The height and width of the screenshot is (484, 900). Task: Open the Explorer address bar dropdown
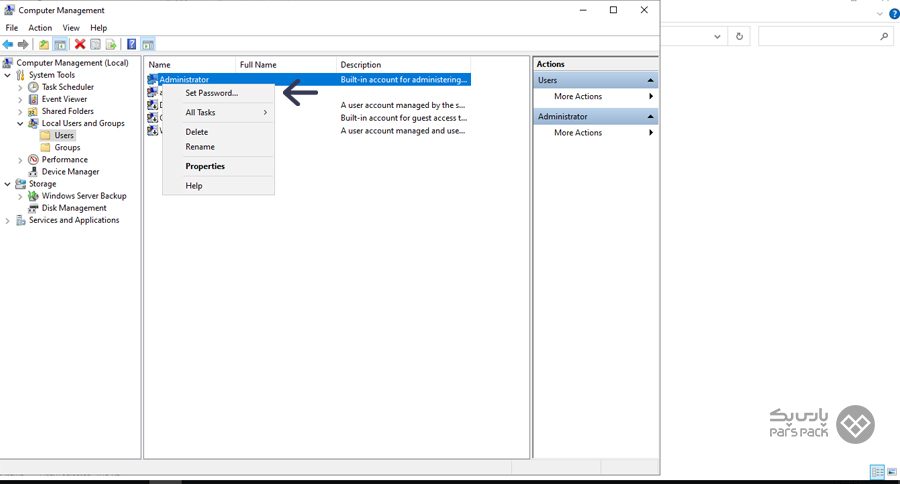coord(717,36)
